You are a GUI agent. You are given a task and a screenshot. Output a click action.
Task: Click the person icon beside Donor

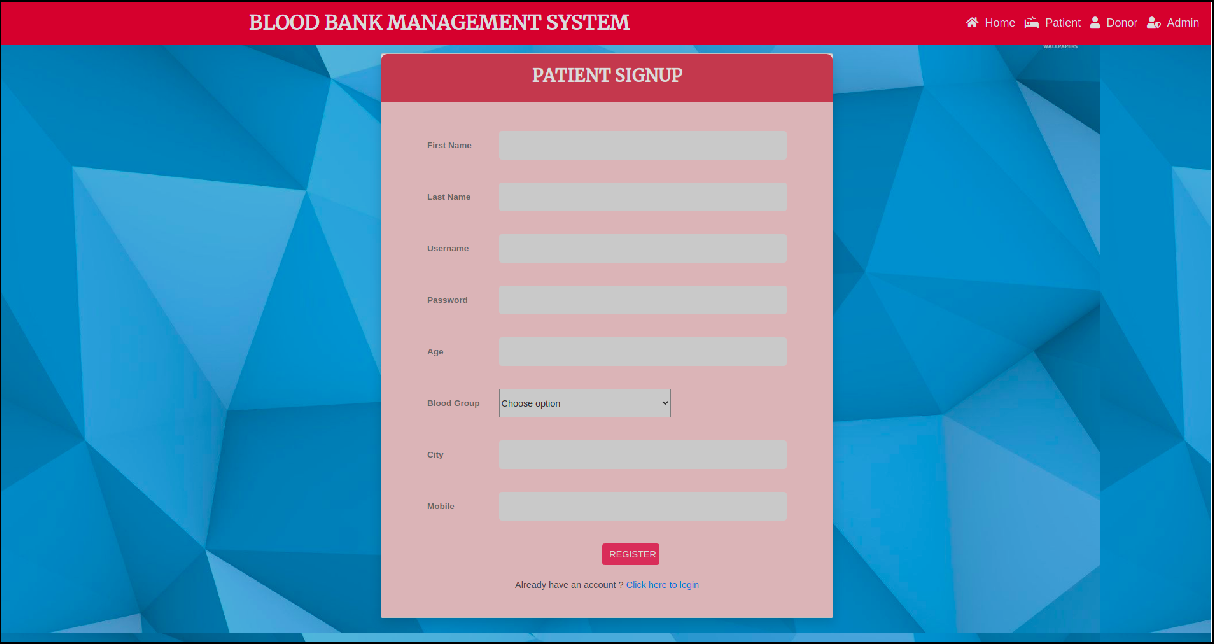1095,21
